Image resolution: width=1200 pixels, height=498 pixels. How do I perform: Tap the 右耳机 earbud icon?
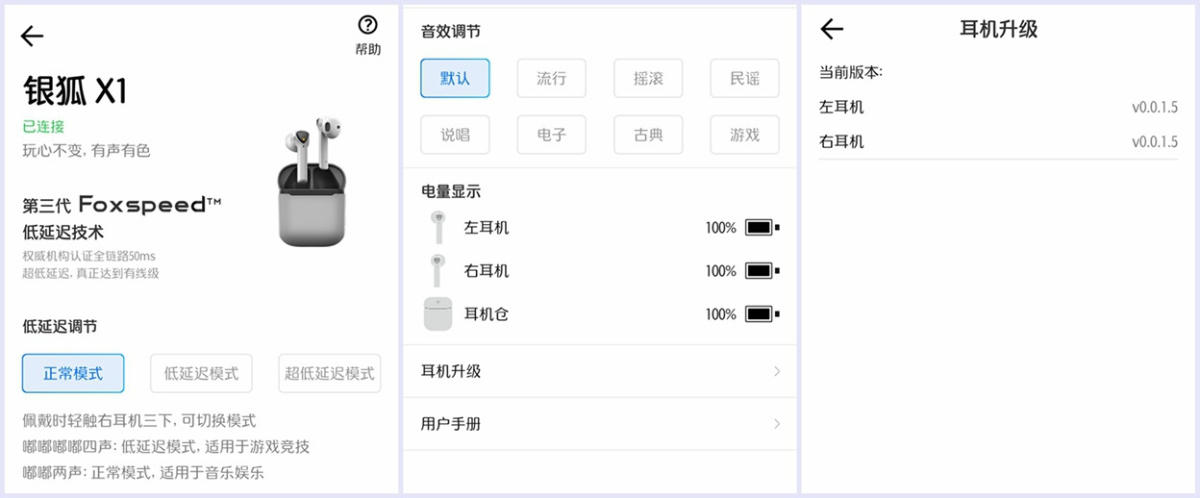(x=438, y=271)
